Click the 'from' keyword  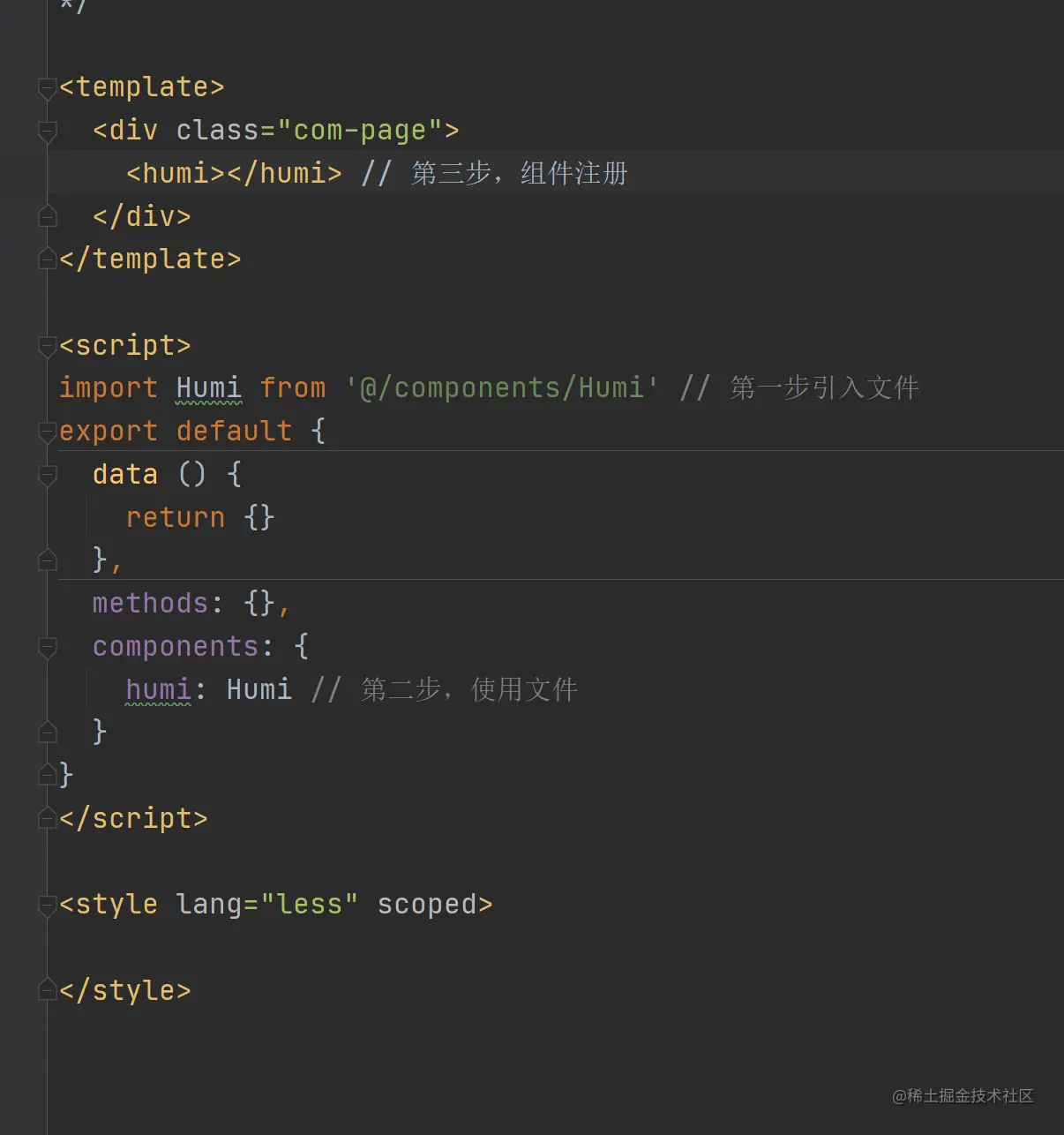(293, 388)
